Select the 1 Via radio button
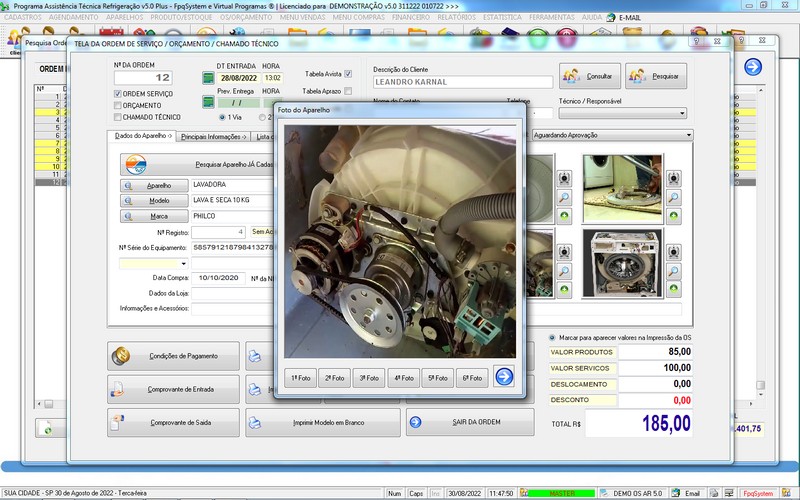The width and height of the screenshot is (800, 500). click(x=221, y=117)
